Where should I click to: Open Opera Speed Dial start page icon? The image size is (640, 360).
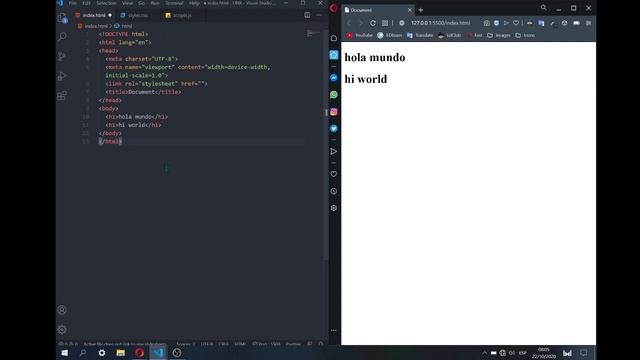coord(385,23)
